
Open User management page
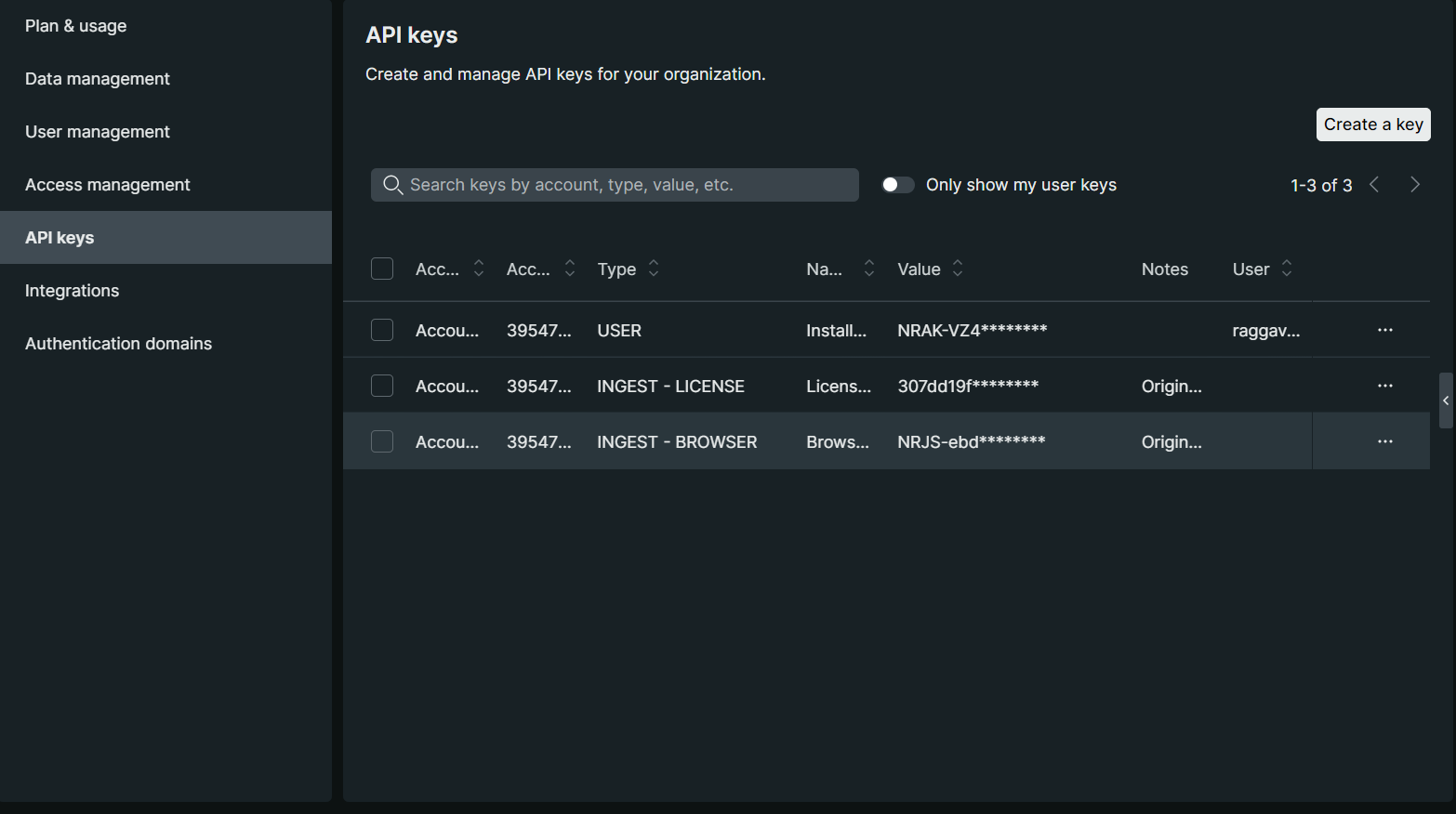pos(97,132)
